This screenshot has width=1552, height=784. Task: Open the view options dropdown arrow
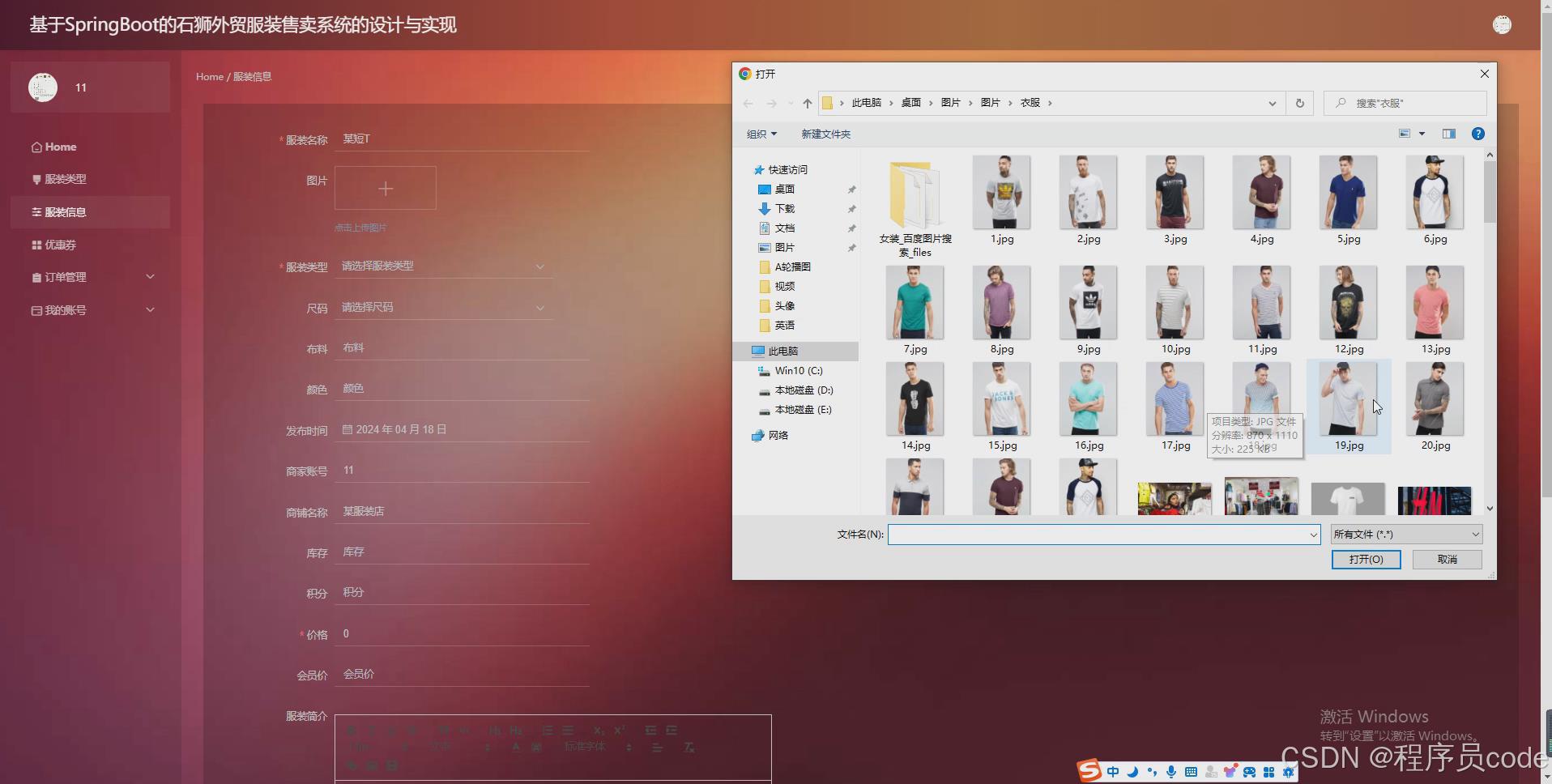(1422, 134)
